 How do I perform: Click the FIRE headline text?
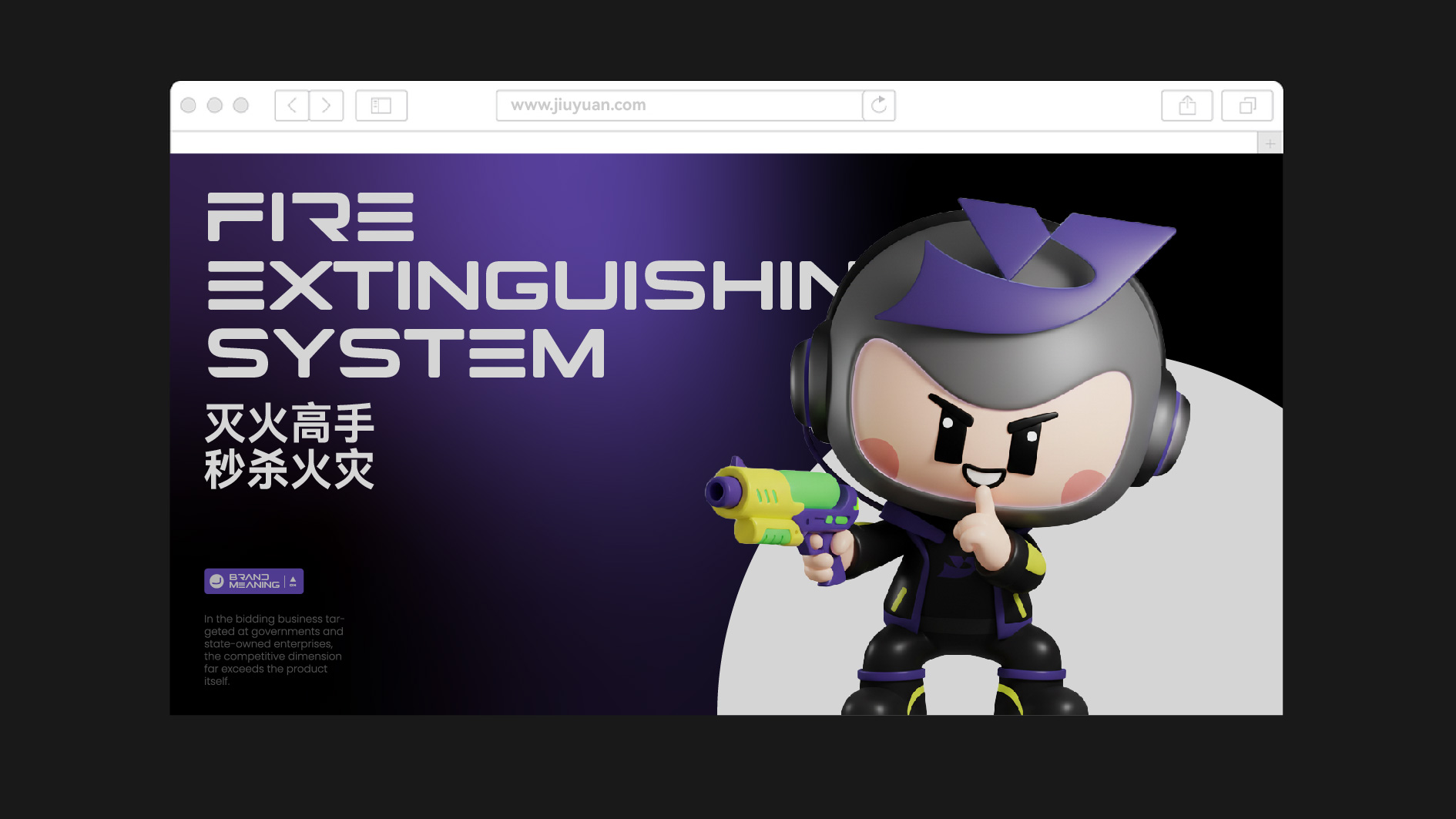pyautogui.click(x=310, y=217)
